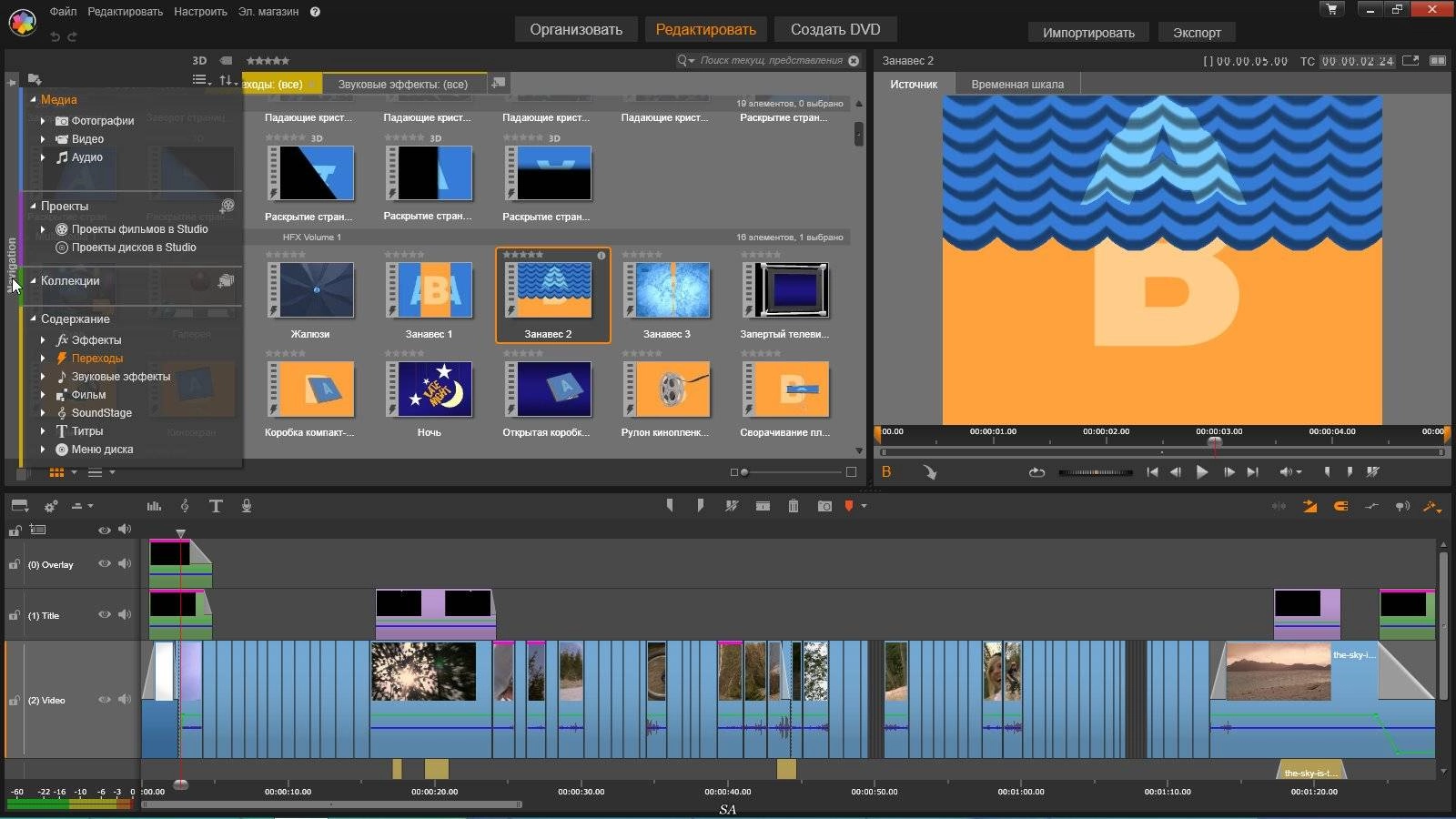Click the Экспорт button
Viewport: 1456px width, 819px height.
(x=1197, y=33)
